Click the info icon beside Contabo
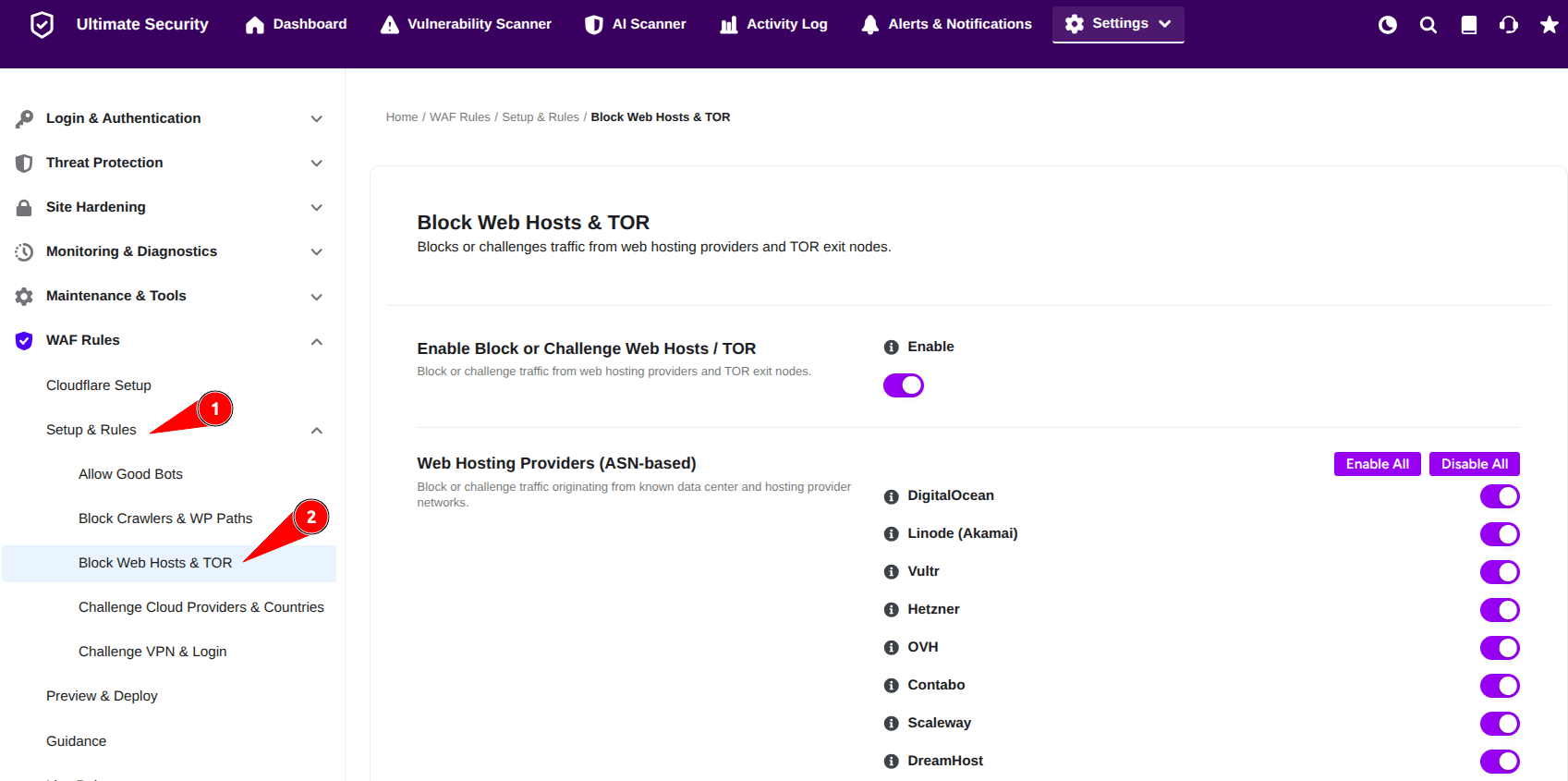Image resolution: width=1568 pixels, height=781 pixels. (892, 686)
